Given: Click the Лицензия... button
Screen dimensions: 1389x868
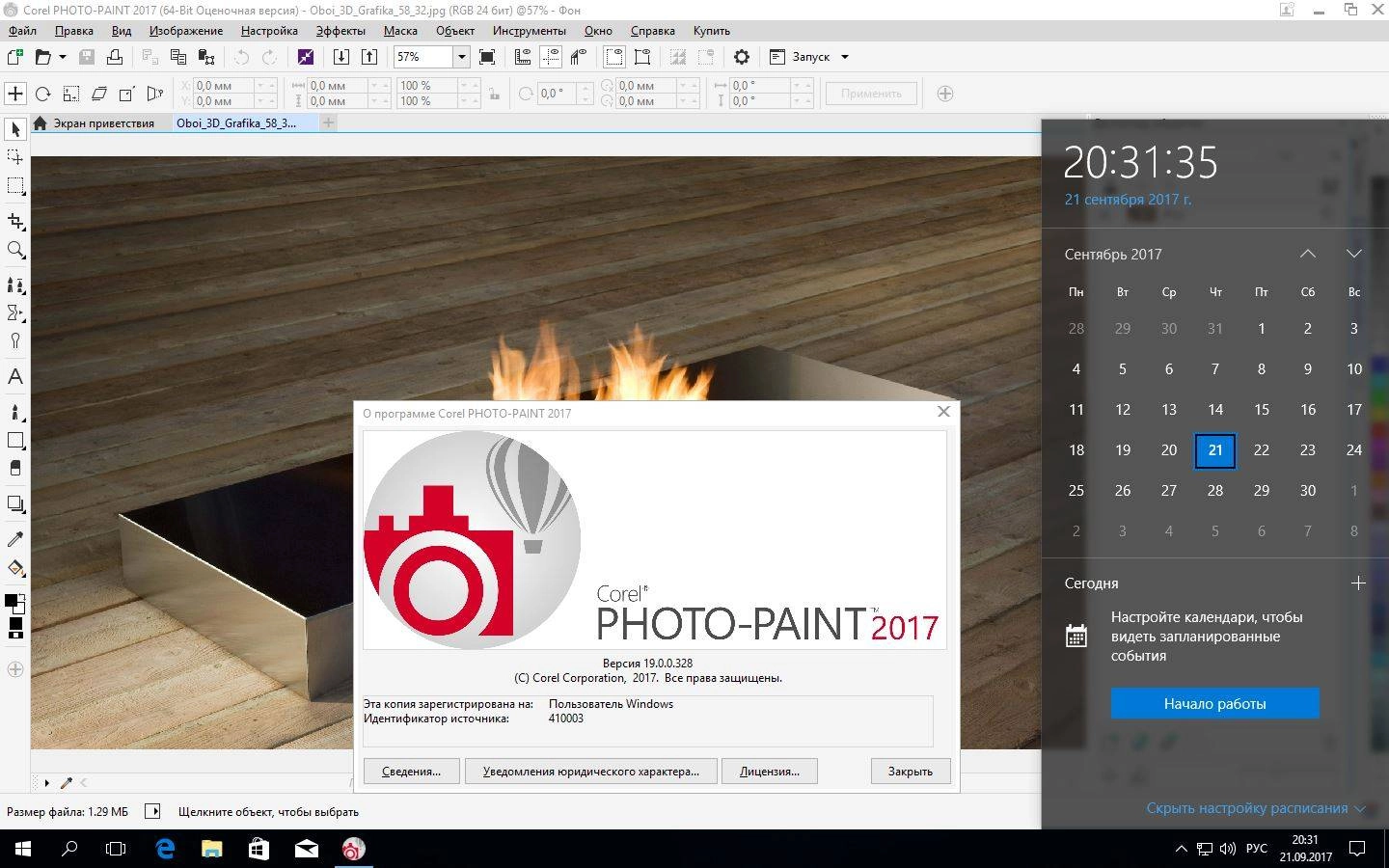Looking at the screenshot, I should [x=769, y=771].
